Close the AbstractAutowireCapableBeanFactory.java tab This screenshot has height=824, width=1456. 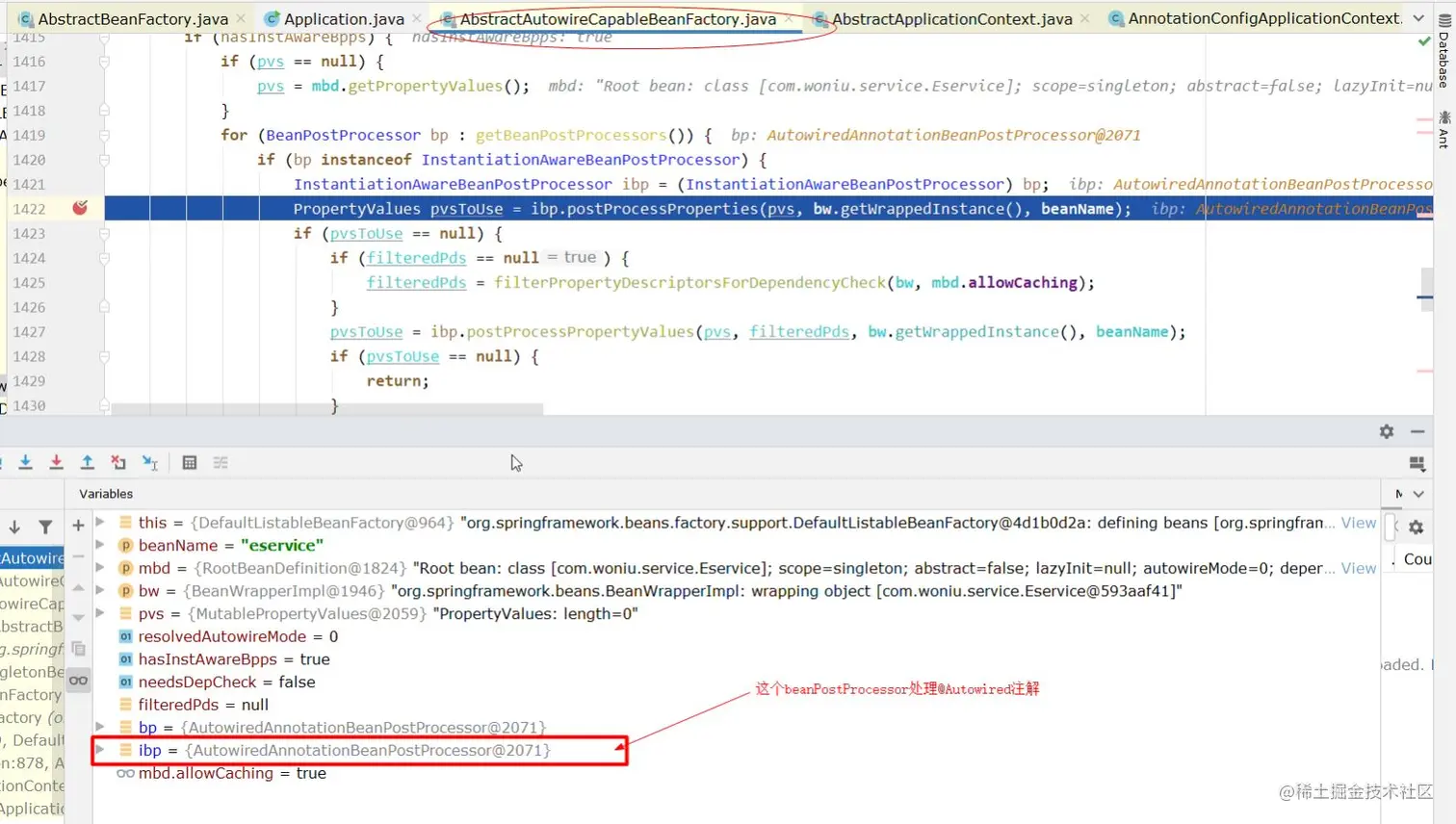(789, 18)
